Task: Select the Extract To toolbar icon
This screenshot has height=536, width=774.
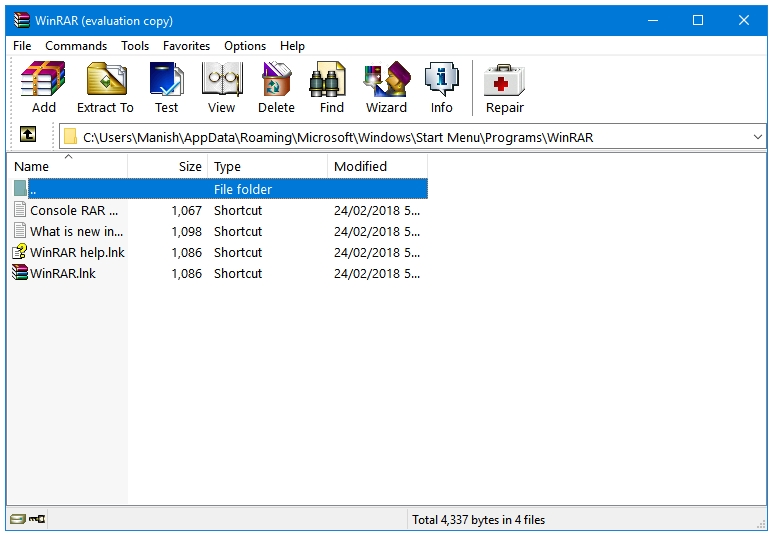Action: (x=105, y=87)
